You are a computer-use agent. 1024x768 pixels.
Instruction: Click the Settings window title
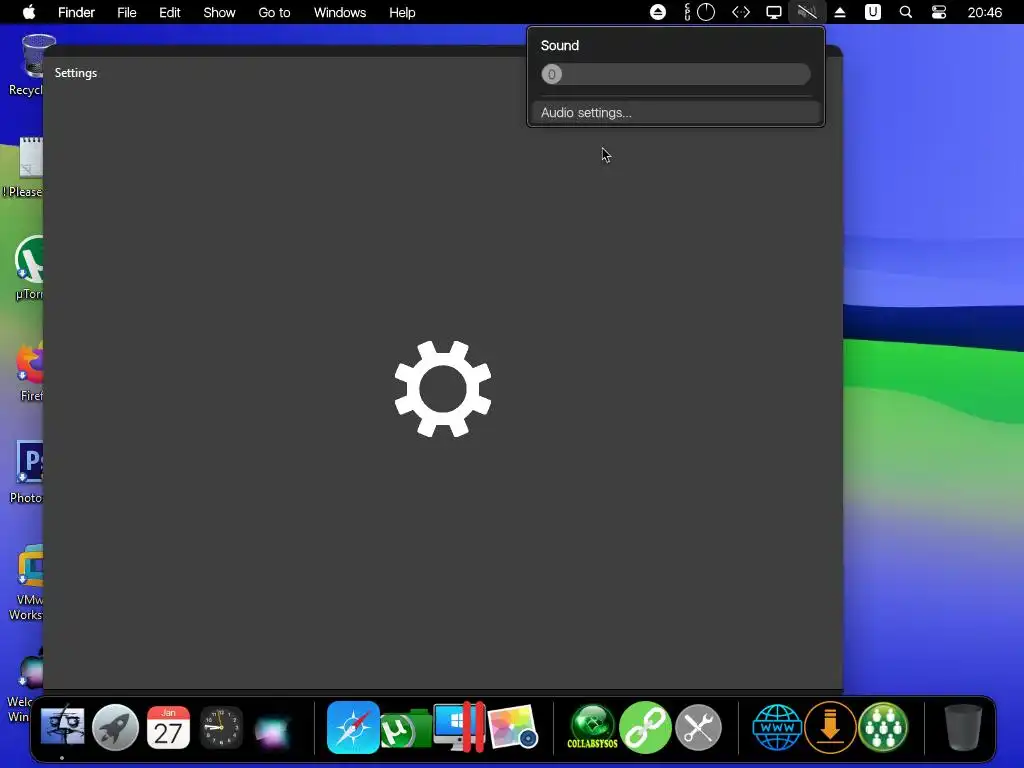(76, 73)
